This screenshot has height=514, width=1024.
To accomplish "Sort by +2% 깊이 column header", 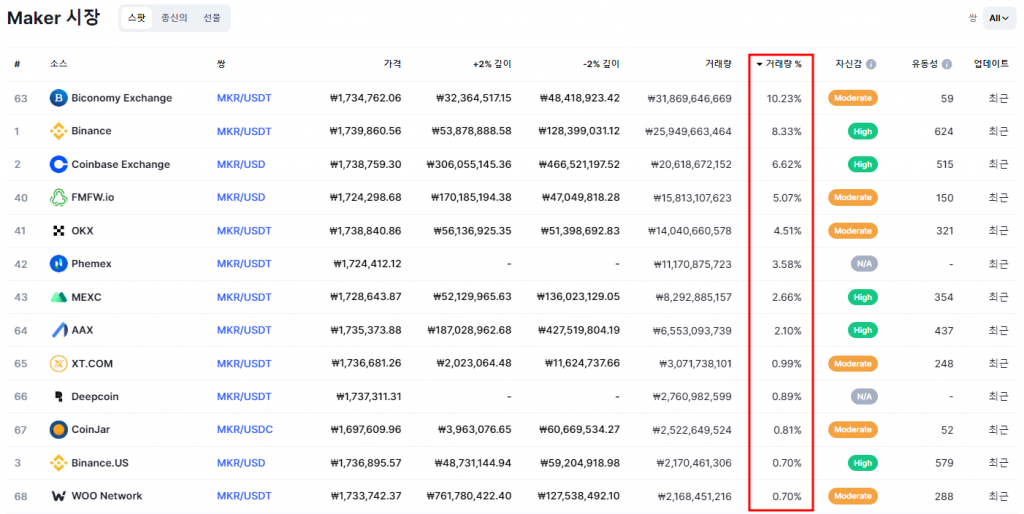I will tap(492, 64).
